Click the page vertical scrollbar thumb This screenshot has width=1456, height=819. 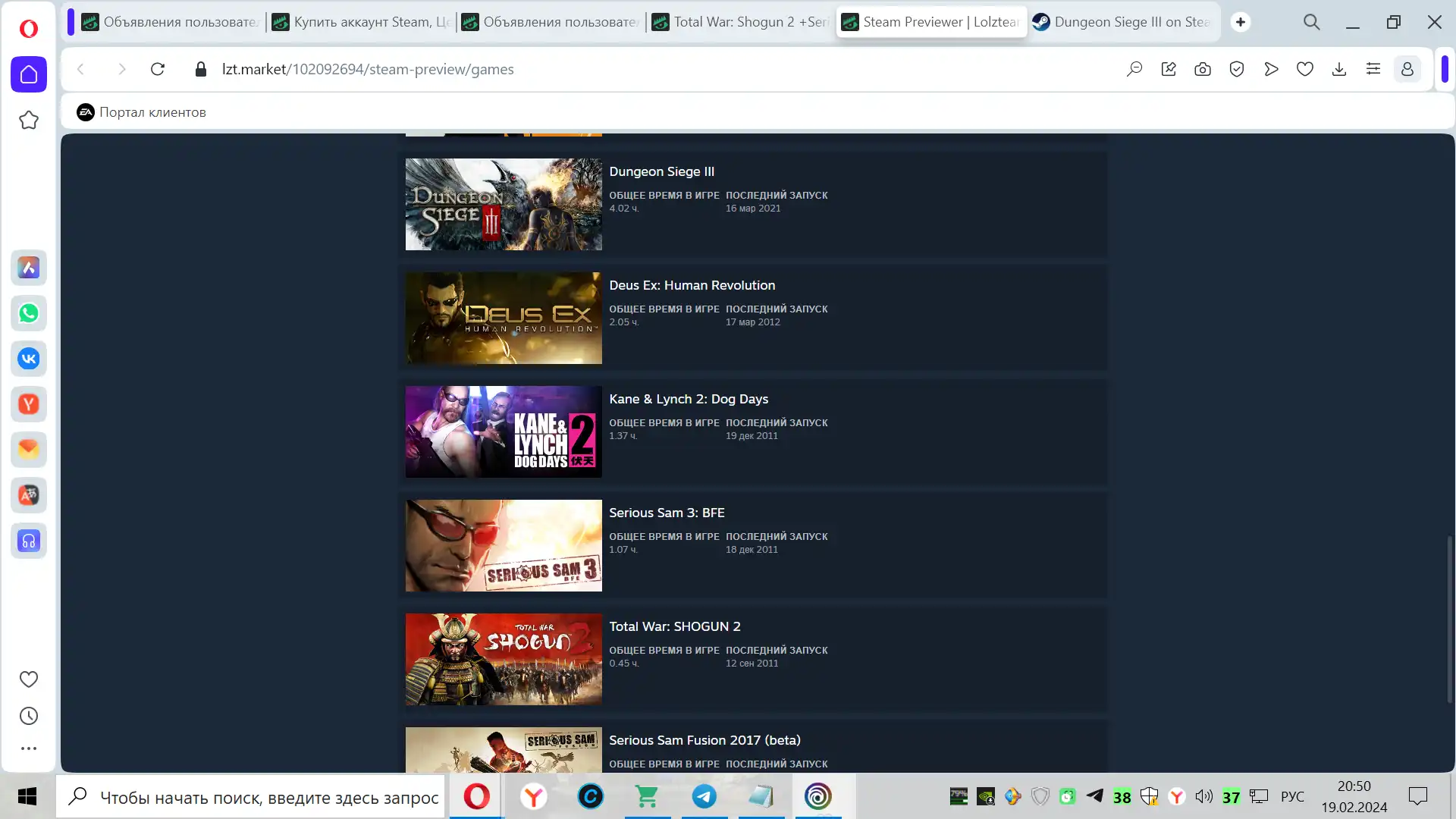click(1450, 619)
